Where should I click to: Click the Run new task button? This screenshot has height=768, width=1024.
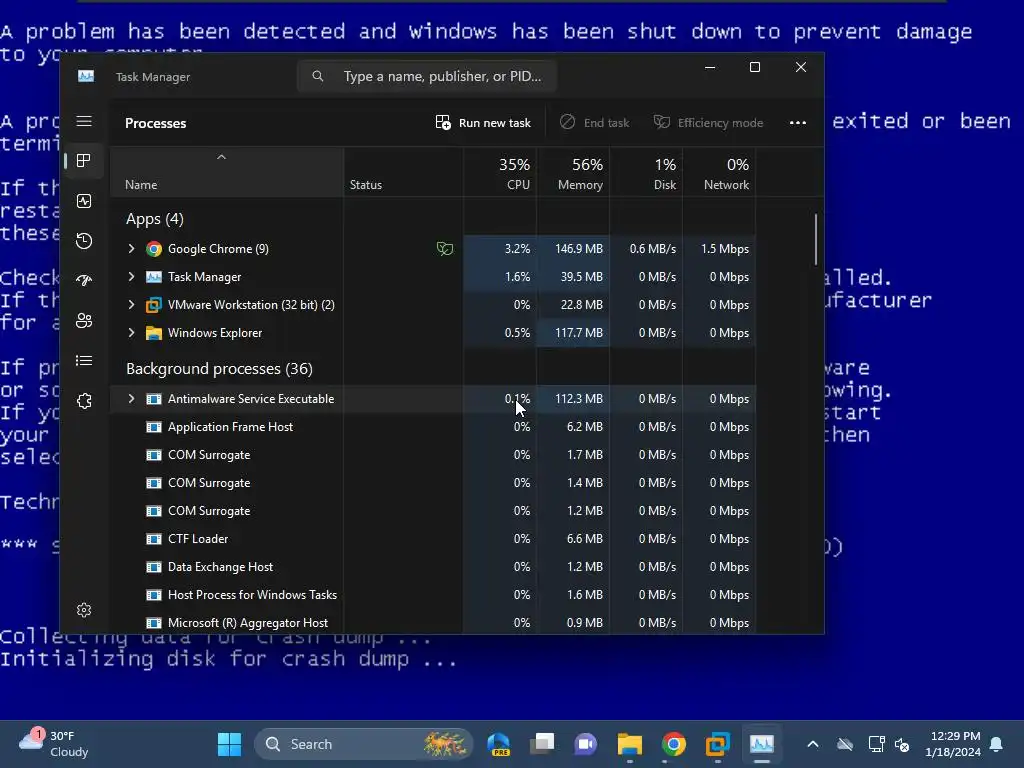[x=483, y=123]
